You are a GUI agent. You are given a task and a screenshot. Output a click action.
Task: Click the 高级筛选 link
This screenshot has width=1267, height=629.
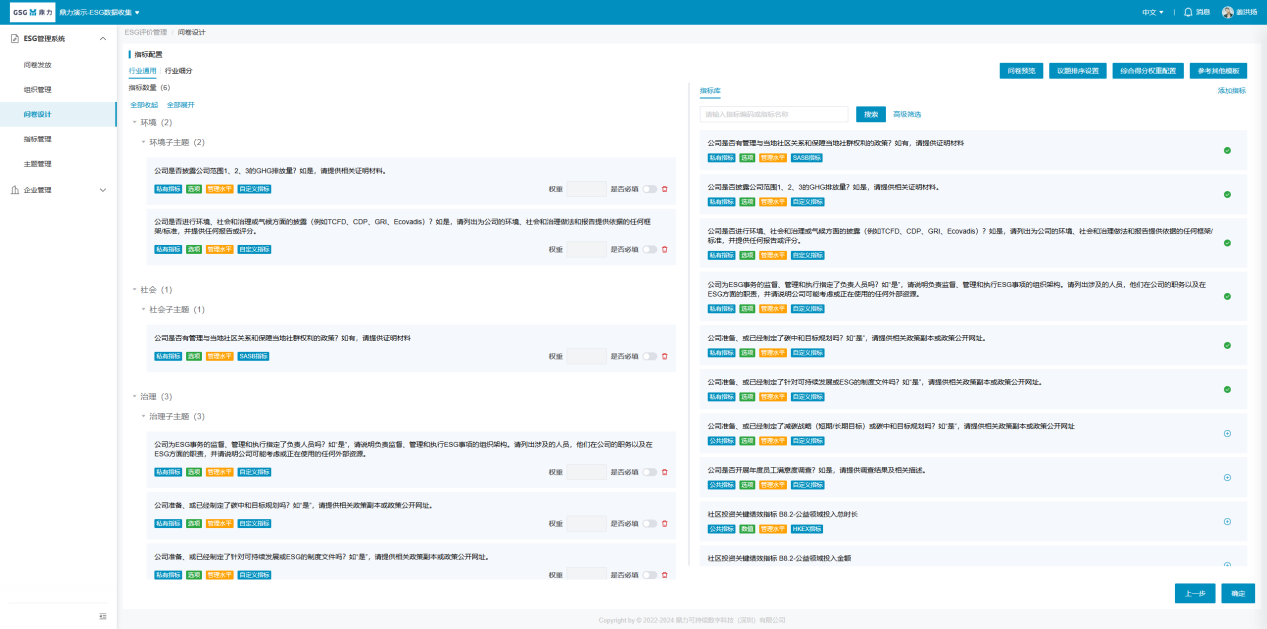click(x=907, y=114)
